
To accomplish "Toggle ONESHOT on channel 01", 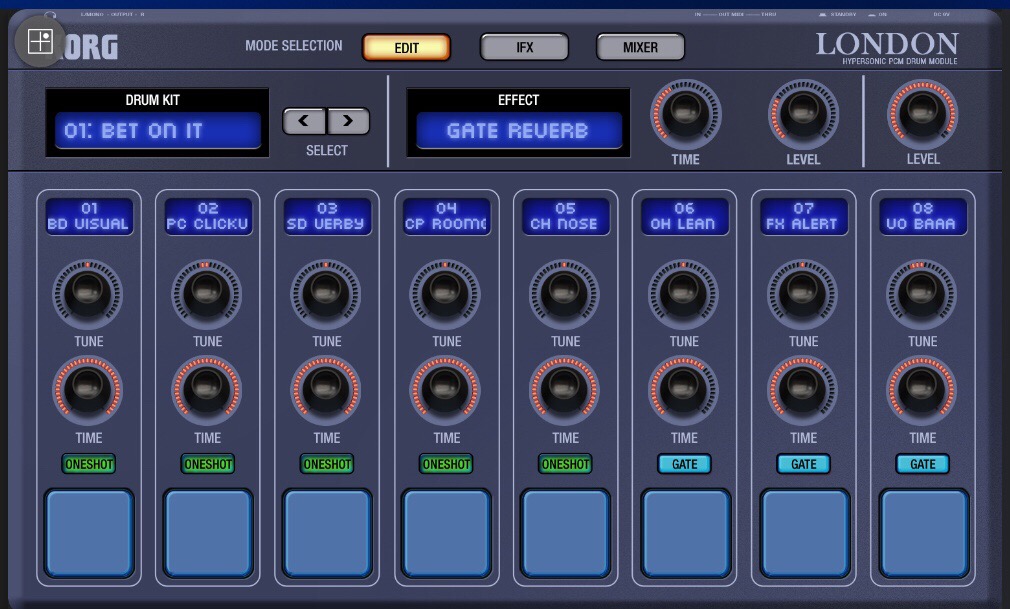I will point(88,464).
